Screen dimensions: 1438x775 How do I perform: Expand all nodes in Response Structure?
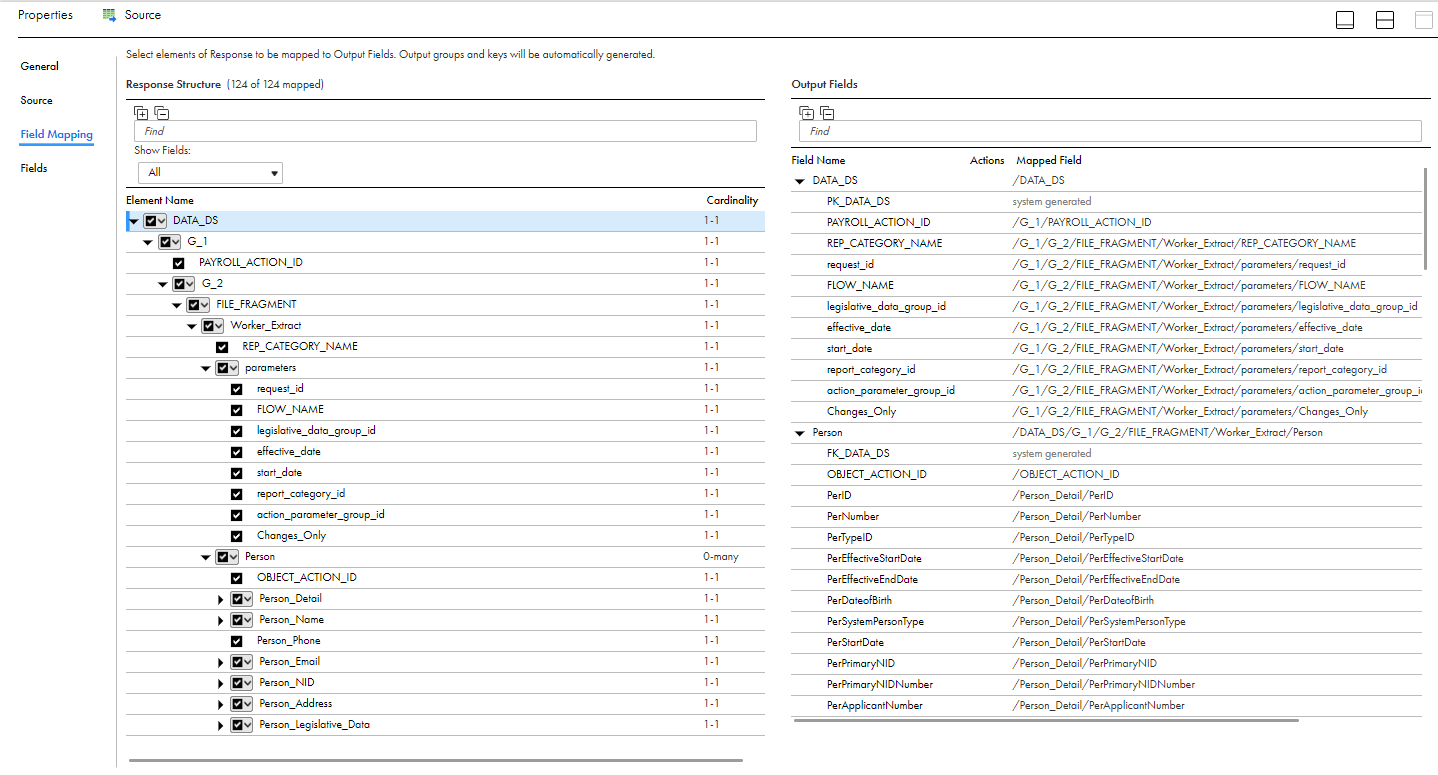[x=141, y=113]
